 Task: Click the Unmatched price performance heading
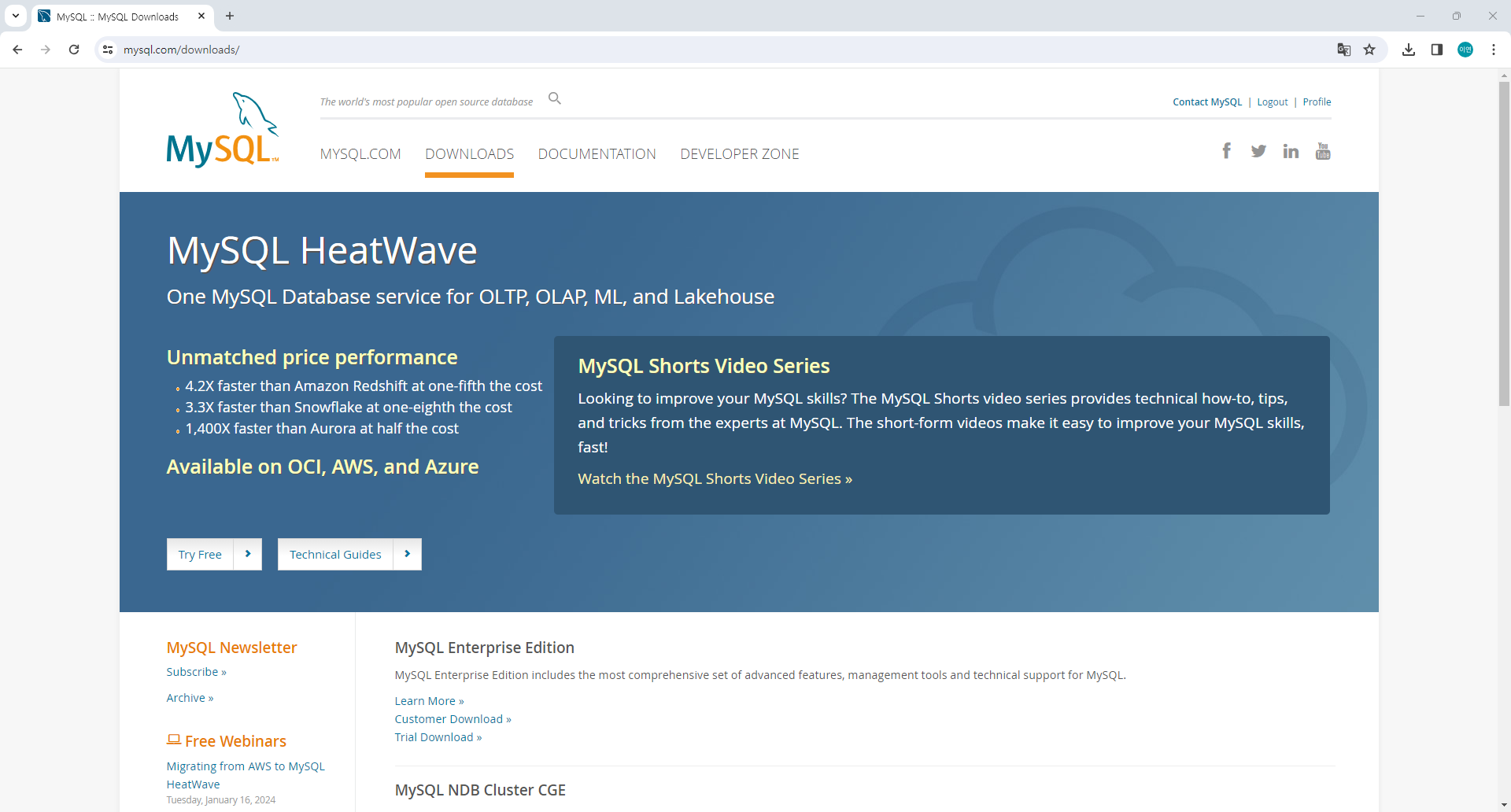(x=312, y=357)
